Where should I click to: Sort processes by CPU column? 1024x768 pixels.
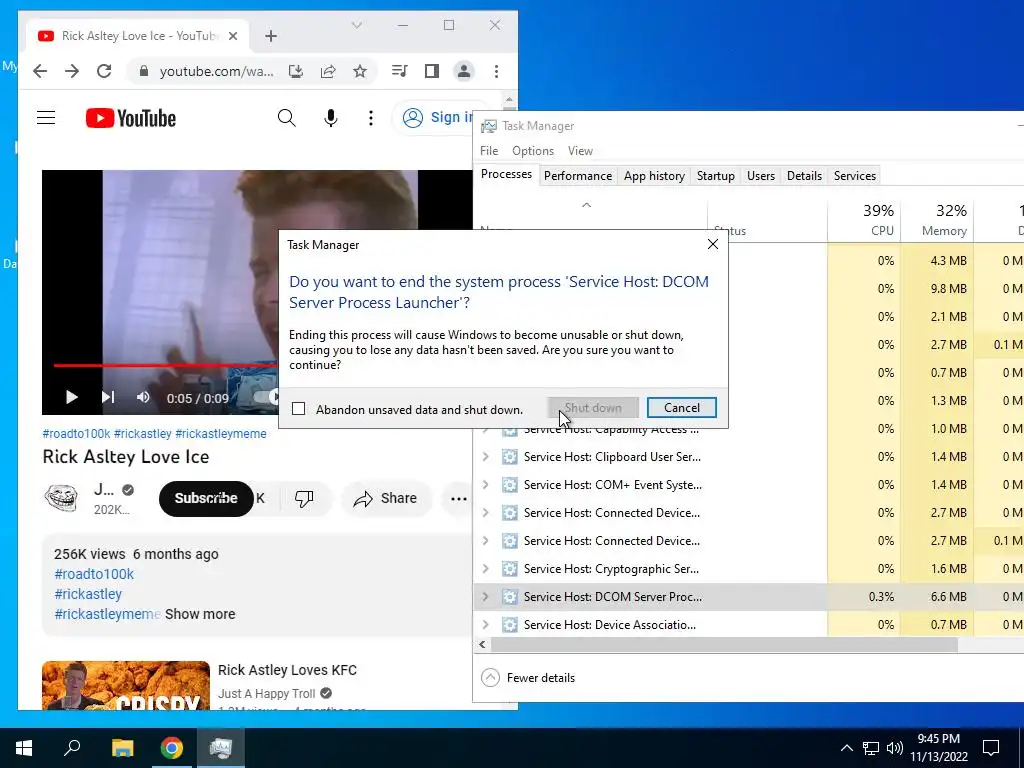tap(864, 220)
